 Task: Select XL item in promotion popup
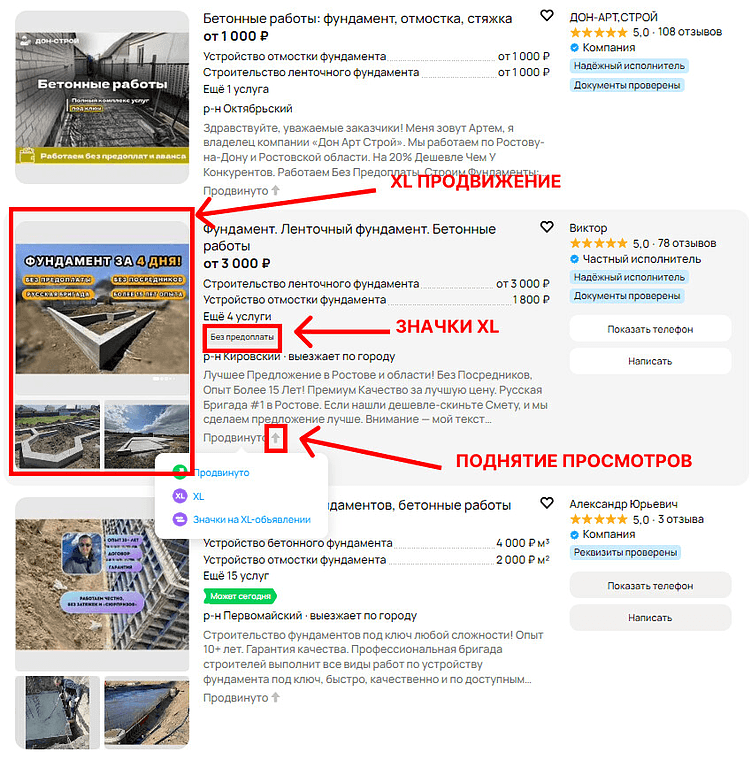click(x=198, y=496)
